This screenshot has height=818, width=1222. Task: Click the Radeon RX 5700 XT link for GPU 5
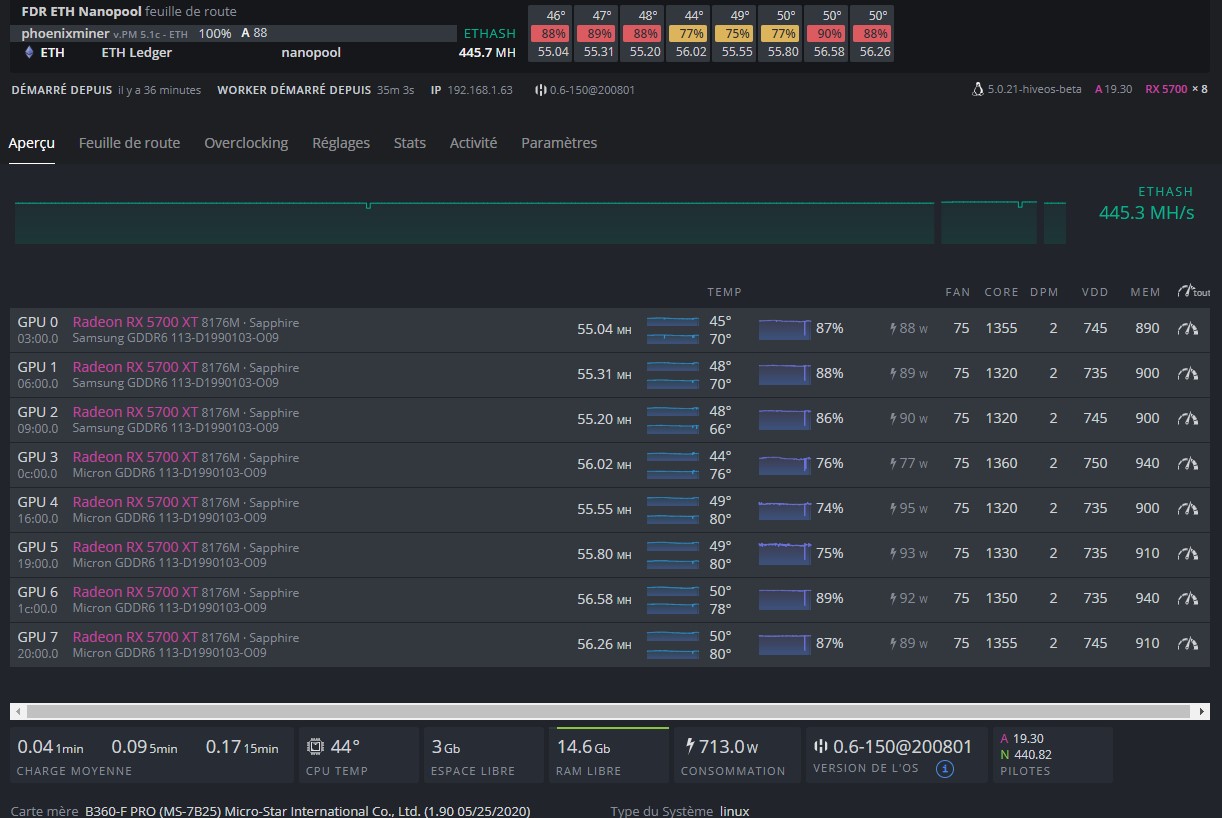[x=135, y=547]
